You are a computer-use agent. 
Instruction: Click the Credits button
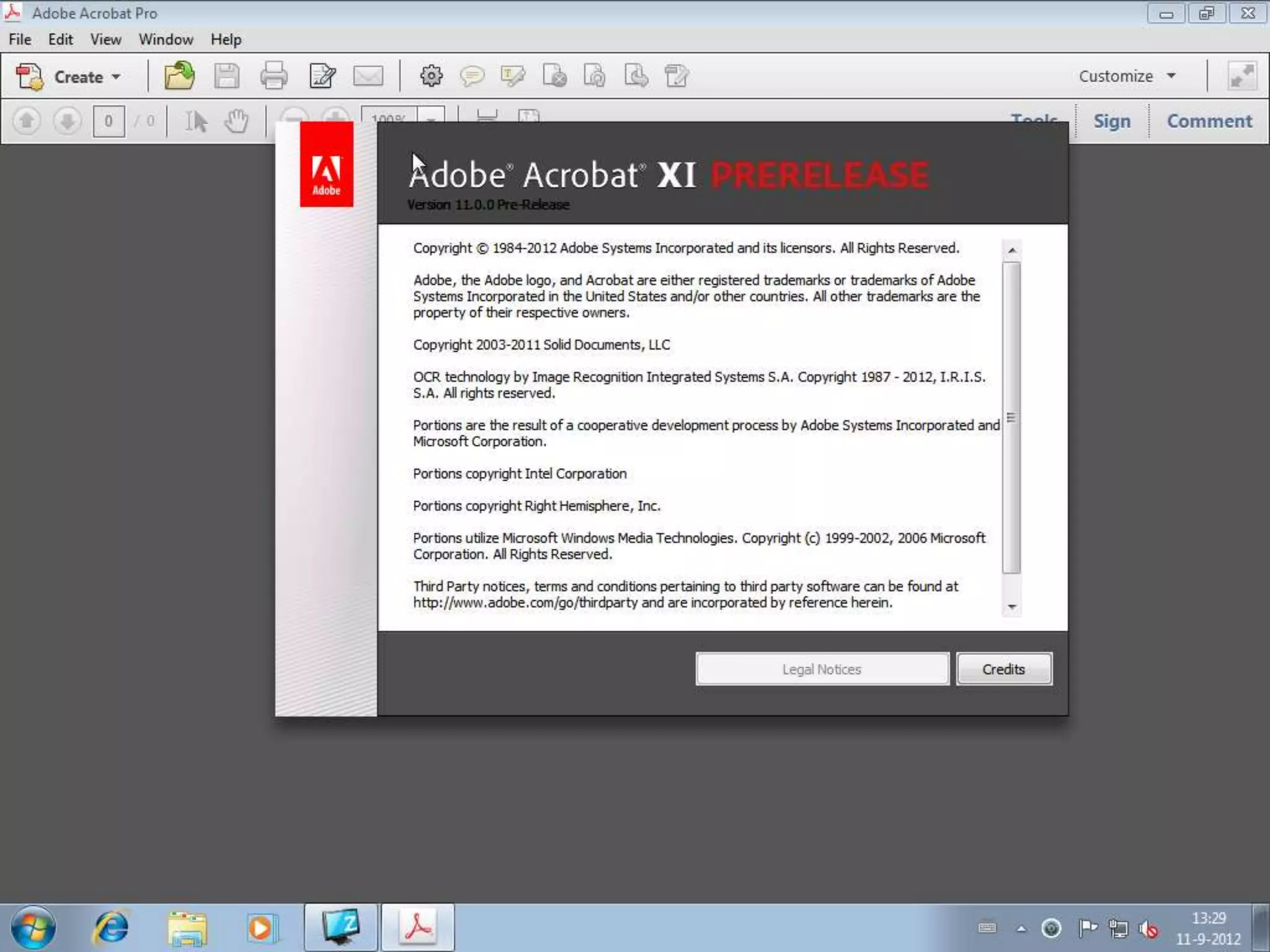pos(1004,669)
